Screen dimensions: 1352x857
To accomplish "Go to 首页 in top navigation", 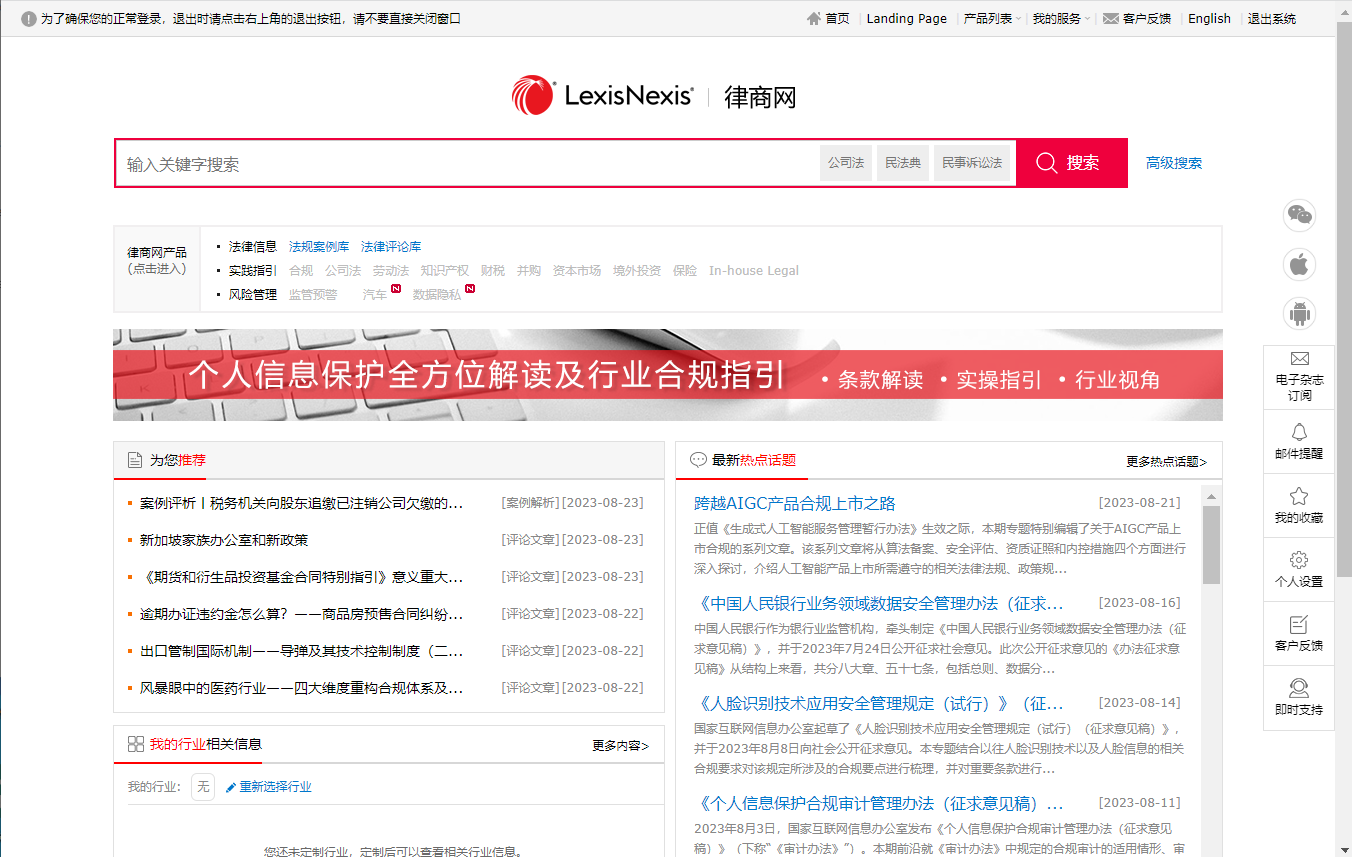I will click(x=828, y=19).
